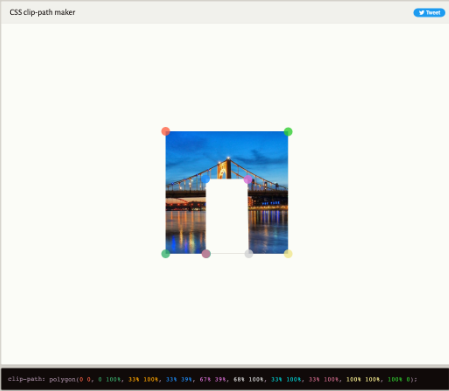This screenshot has height=391, width=449.
Task: Click the blue "33% 39%" coordinate value
Action: (179, 379)
